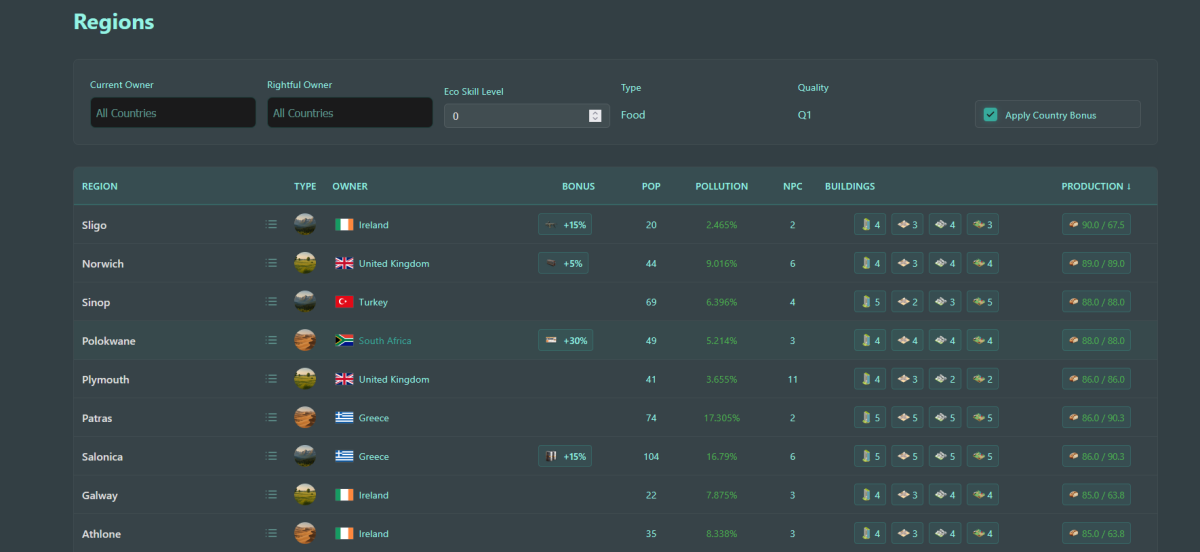Click the +15% bonus badge in Sligo row
This screenshot has width=1200, height=552.
point(565,225)
